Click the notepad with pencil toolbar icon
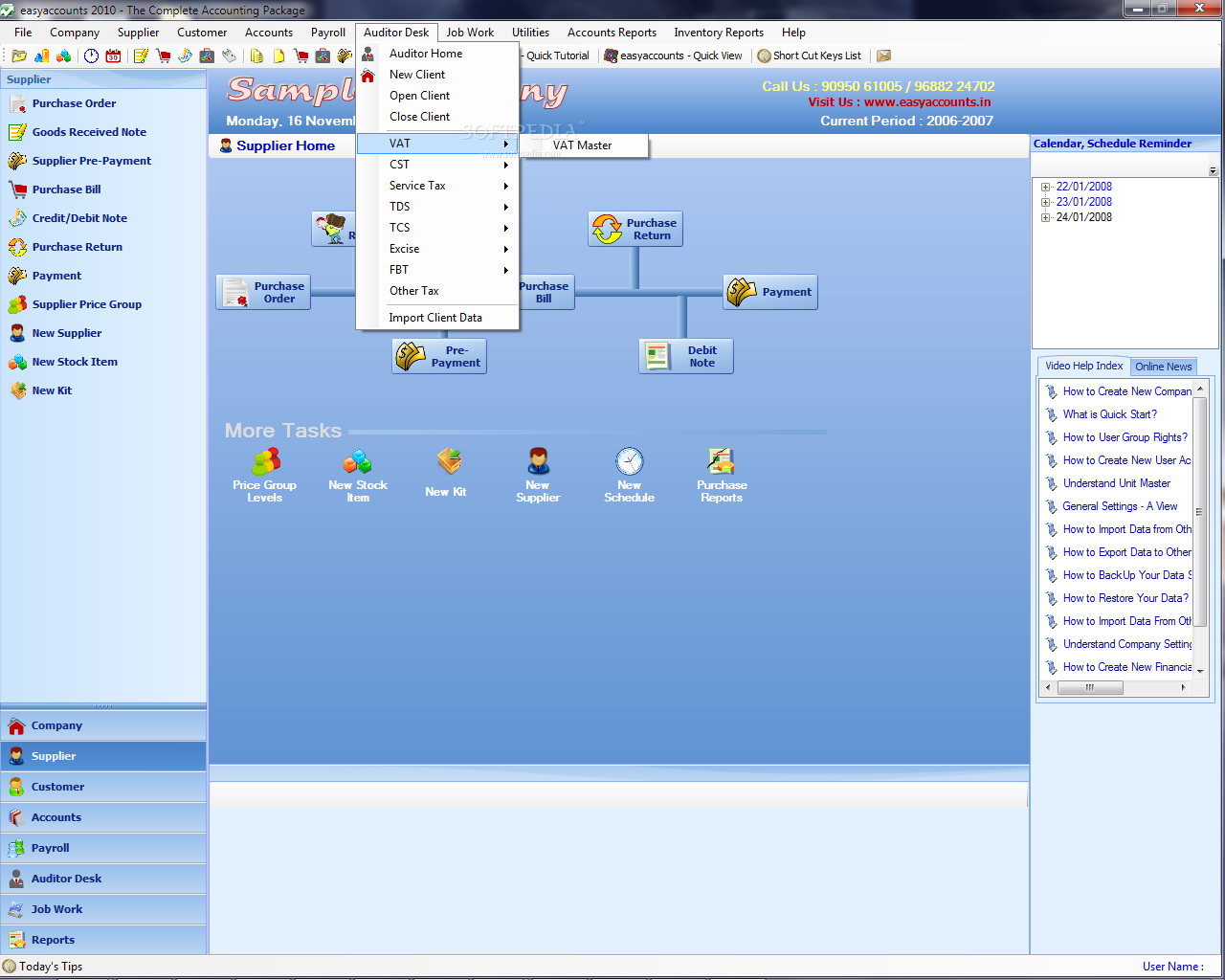This screenshot has height=980, width=1225. 141,56
